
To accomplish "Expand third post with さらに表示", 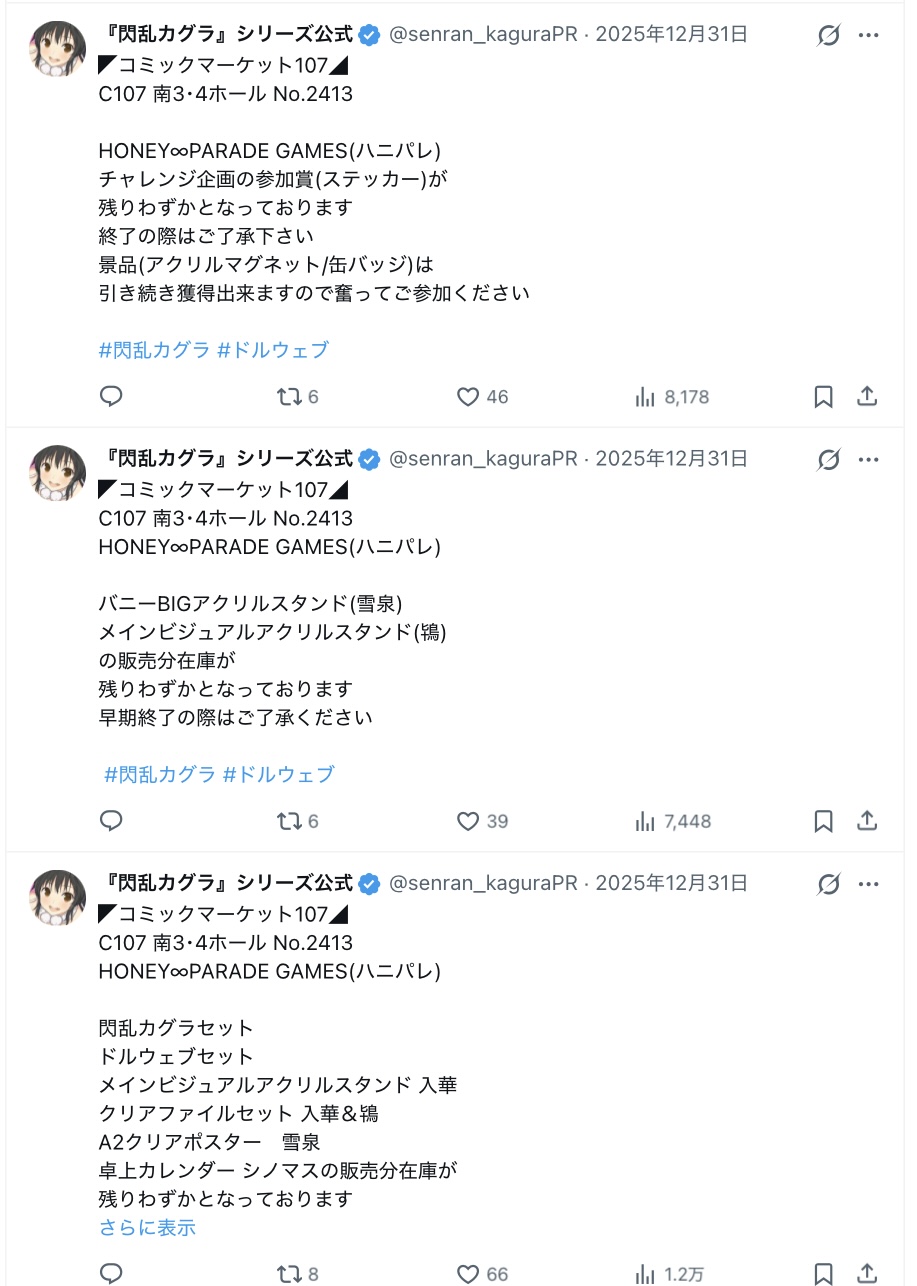I will 147,1228.
